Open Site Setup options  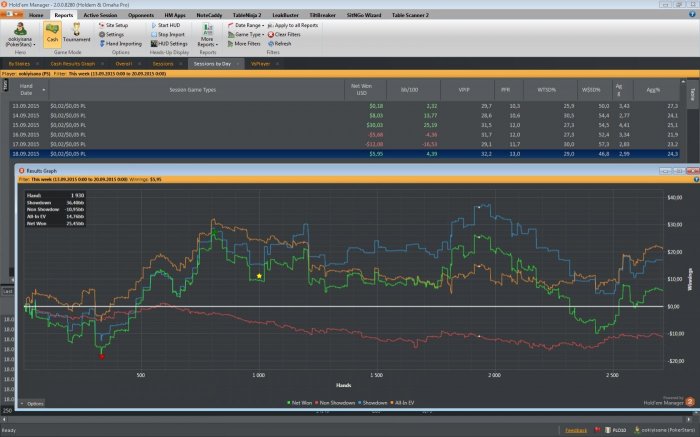pyautogui.click(x=114, y=25)
